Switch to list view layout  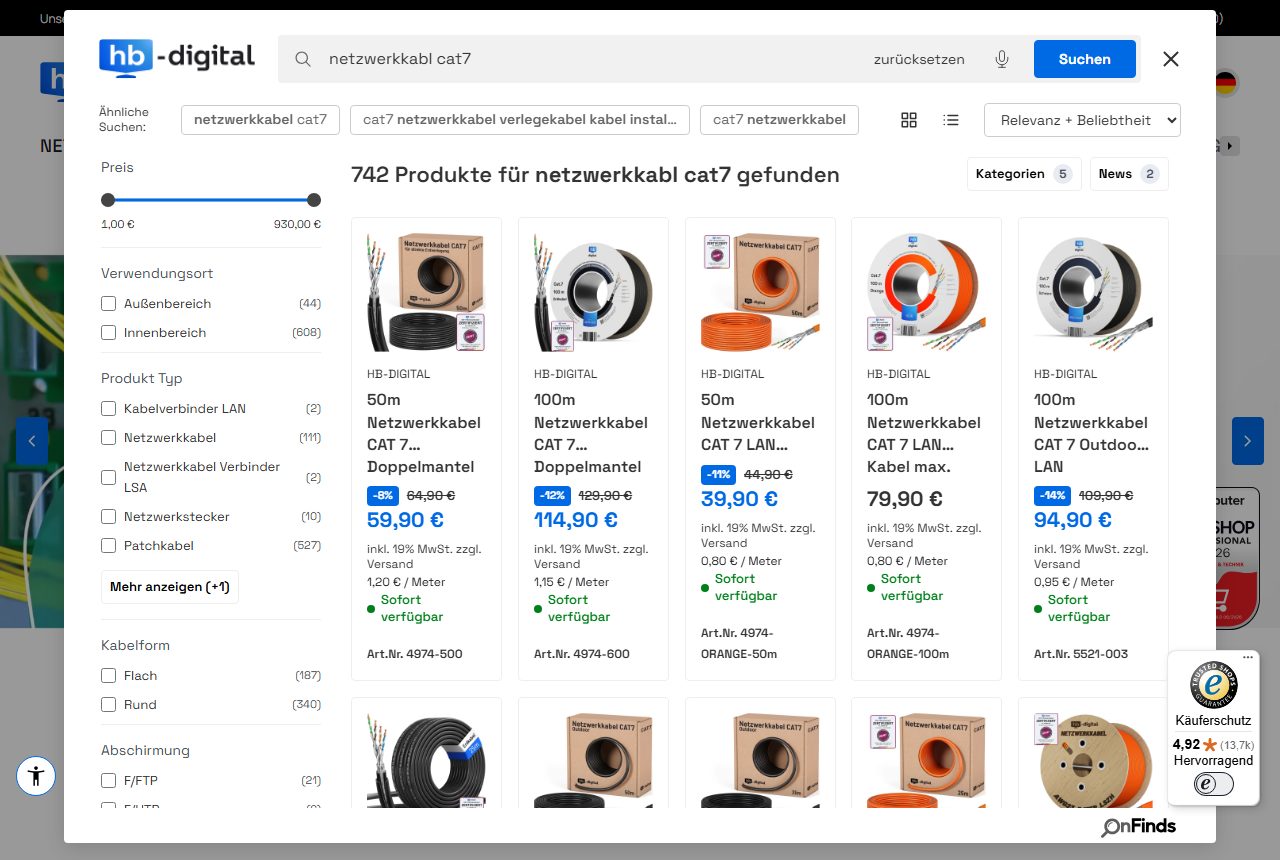tap(951, 120)
